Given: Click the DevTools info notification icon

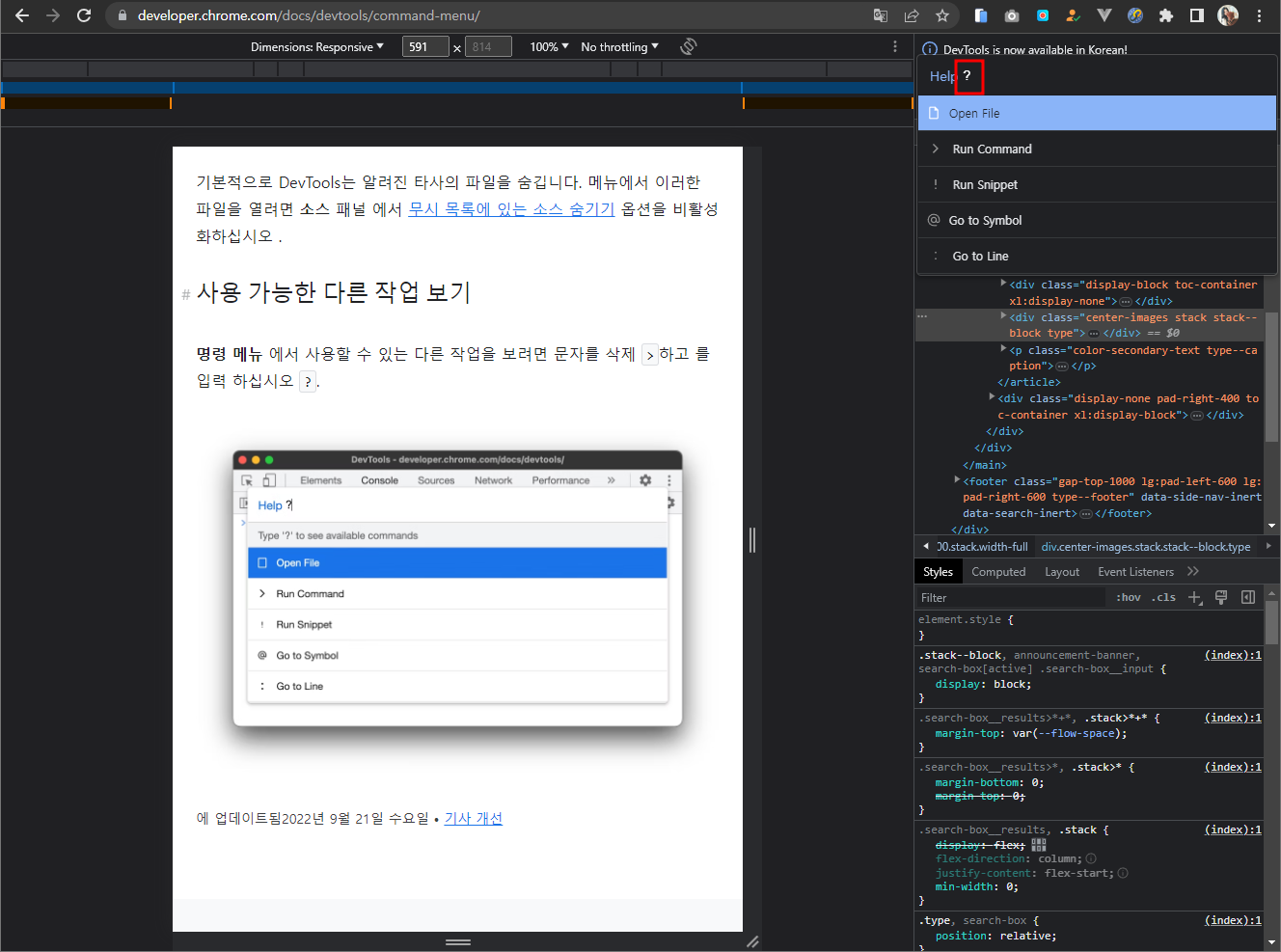Looking at the screenshot, I should pos(930,50).
